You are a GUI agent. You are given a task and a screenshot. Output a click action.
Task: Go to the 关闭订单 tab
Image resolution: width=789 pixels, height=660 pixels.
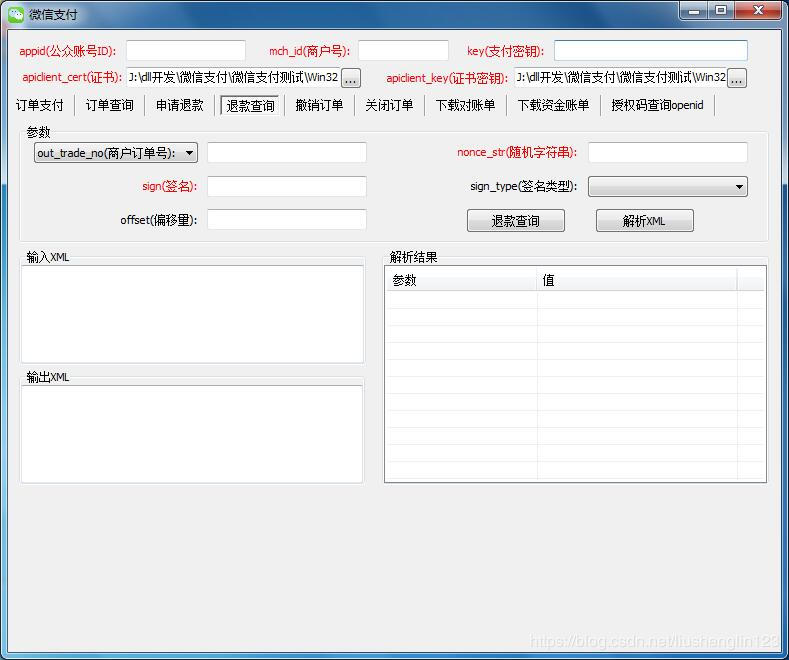coord(389,105)
